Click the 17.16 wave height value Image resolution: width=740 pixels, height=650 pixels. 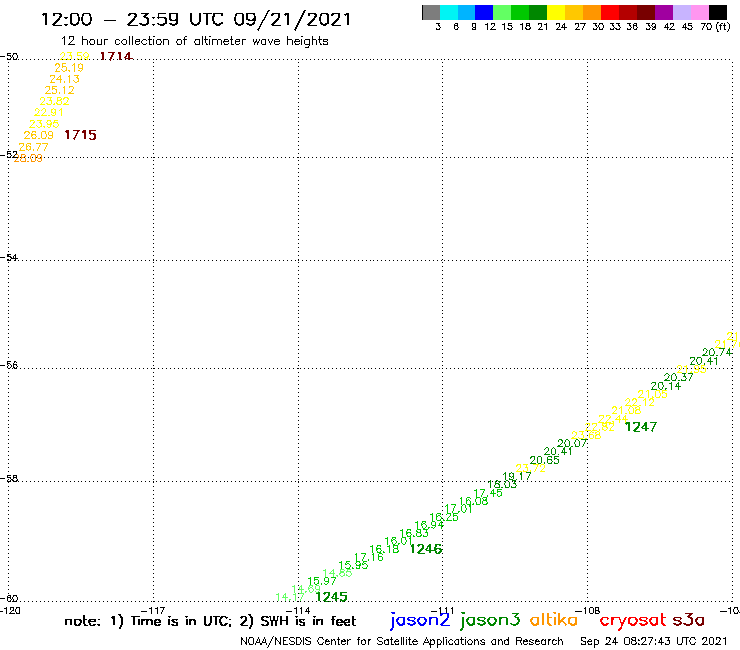[x=369, y=557]
